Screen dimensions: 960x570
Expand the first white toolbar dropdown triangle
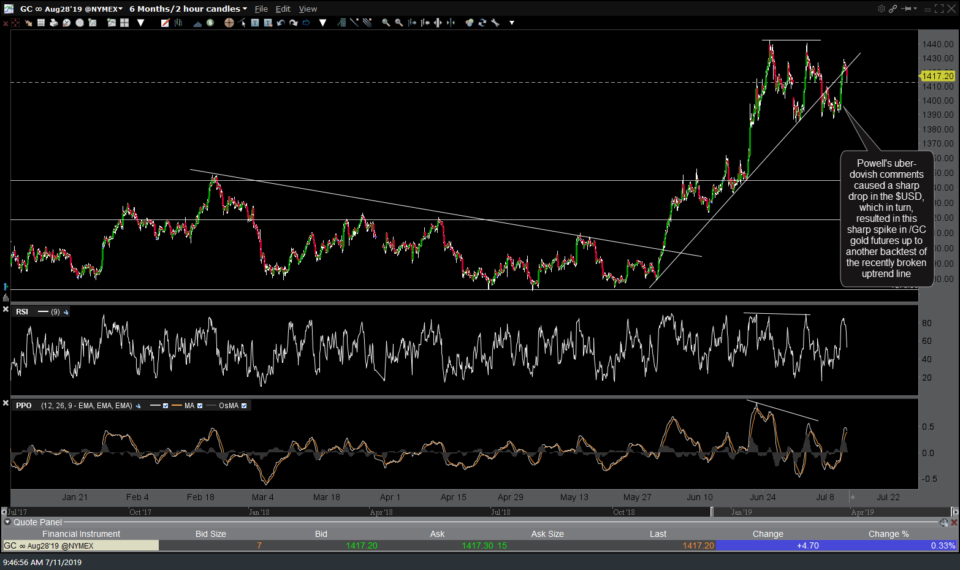[141, 23]
